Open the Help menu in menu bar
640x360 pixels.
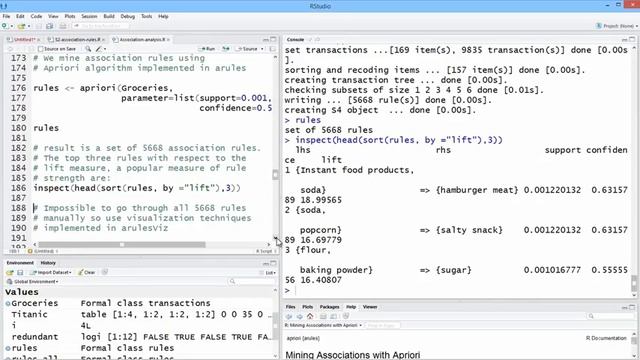[163, 16]
